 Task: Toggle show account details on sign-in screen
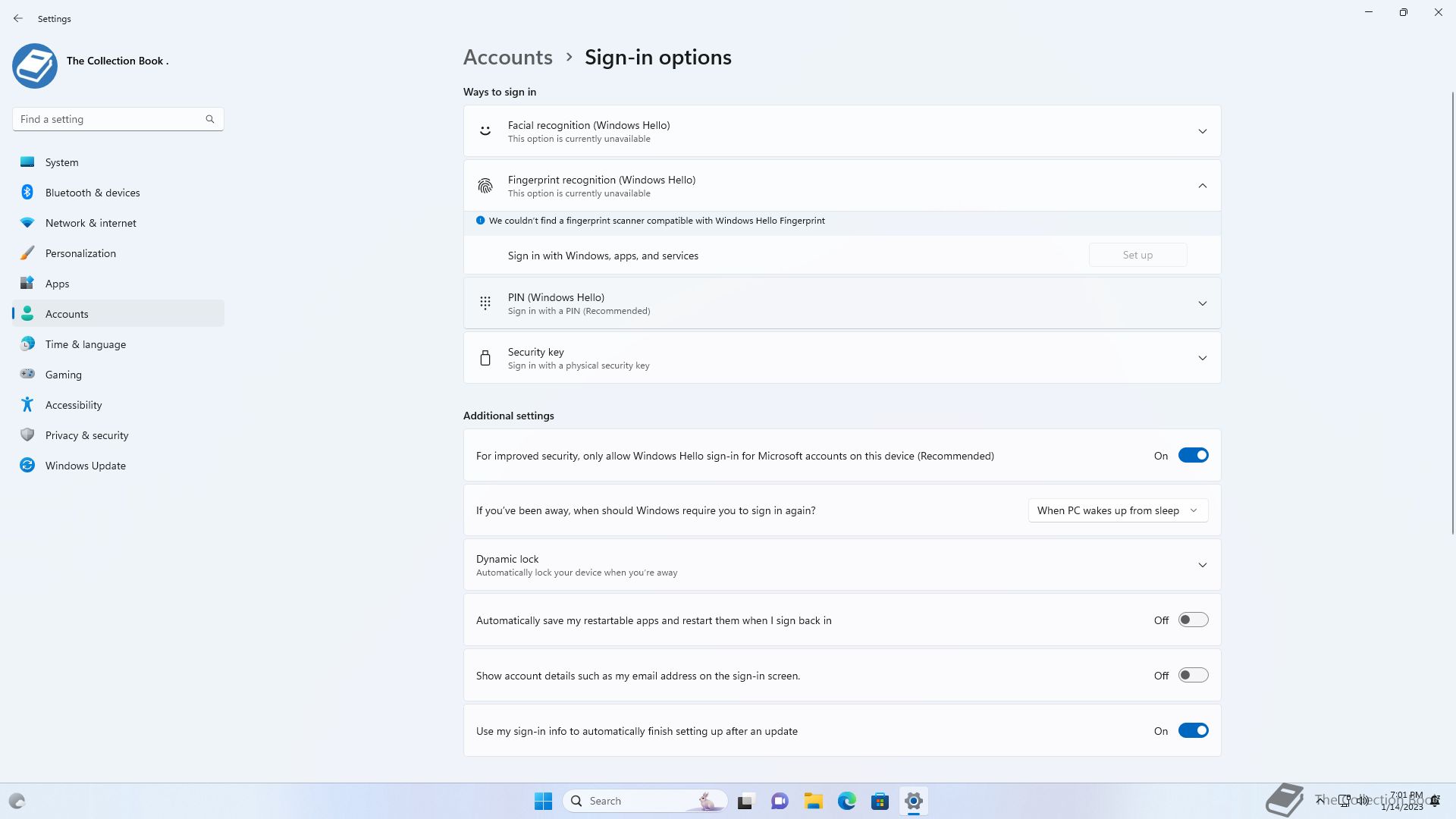pos(1193,675)
